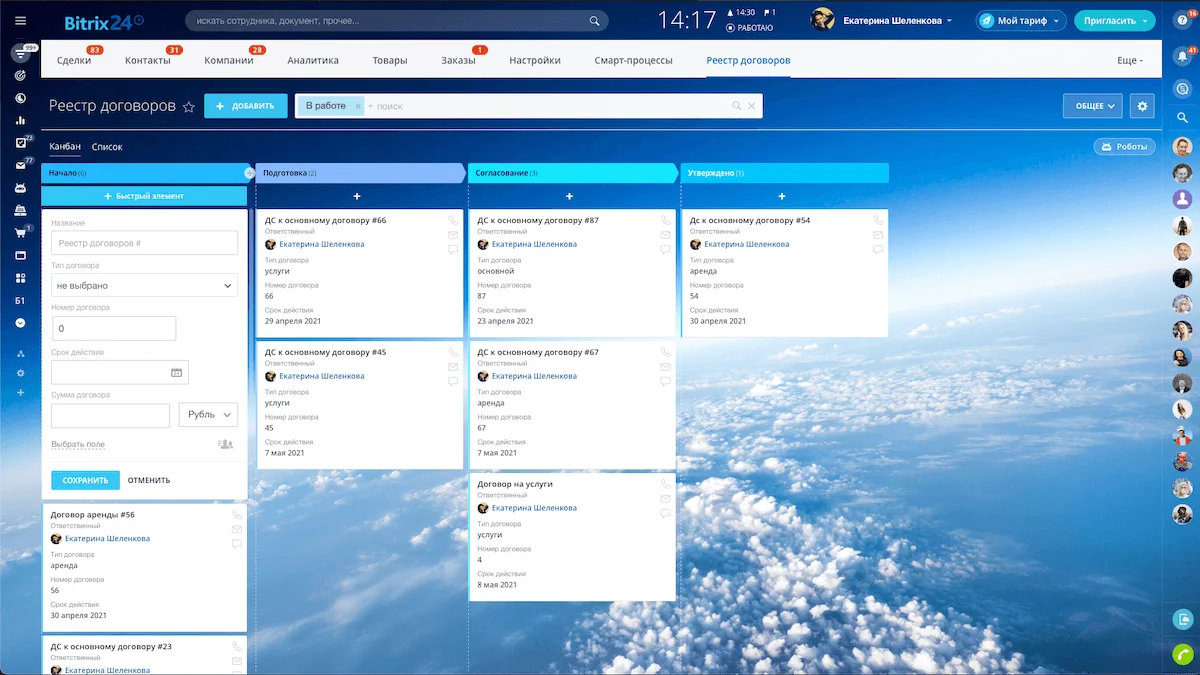The height and width of the screenshot is (675, 1200).
Task: Expand the Общее dropdown button
Action: (1092, 106)
